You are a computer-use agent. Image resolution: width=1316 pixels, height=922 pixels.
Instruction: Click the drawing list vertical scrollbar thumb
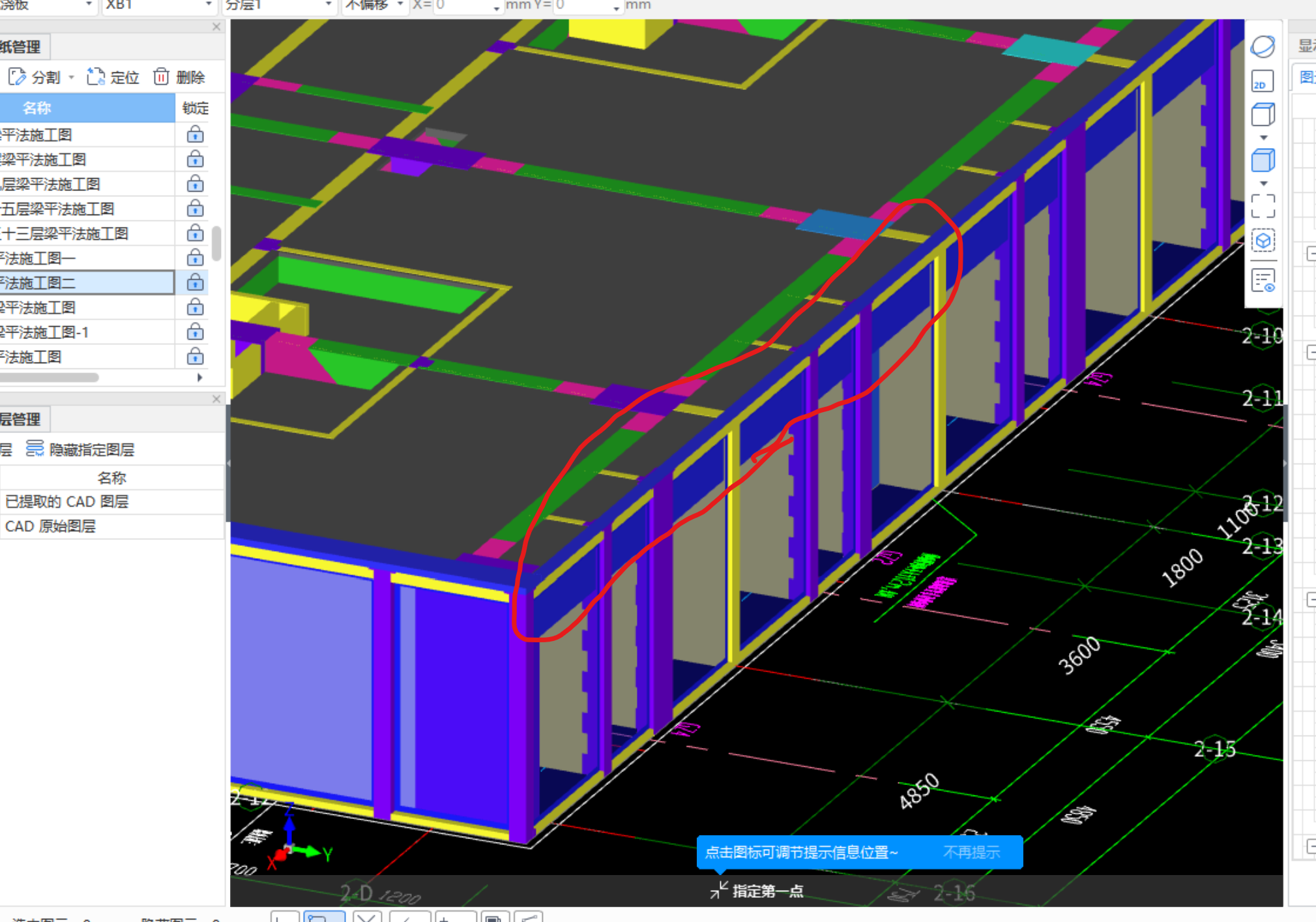click(216, 243)
